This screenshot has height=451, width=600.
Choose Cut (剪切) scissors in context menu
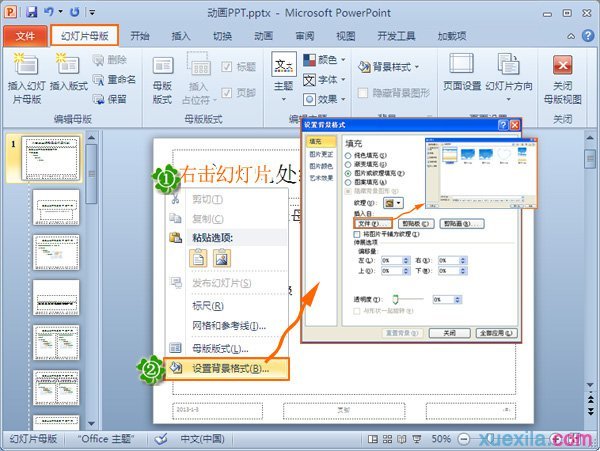tap(175, 199)
